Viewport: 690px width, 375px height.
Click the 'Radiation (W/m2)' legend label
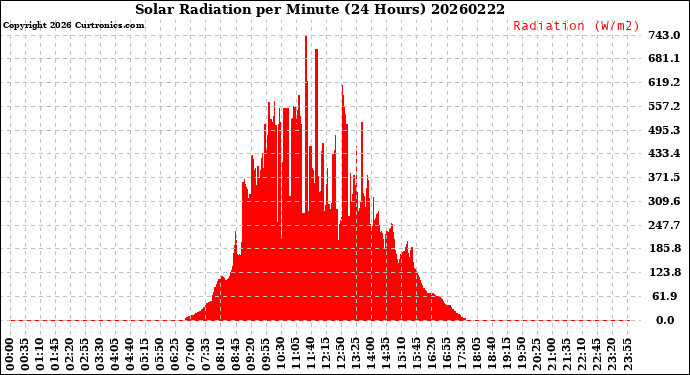pos(576,26)
